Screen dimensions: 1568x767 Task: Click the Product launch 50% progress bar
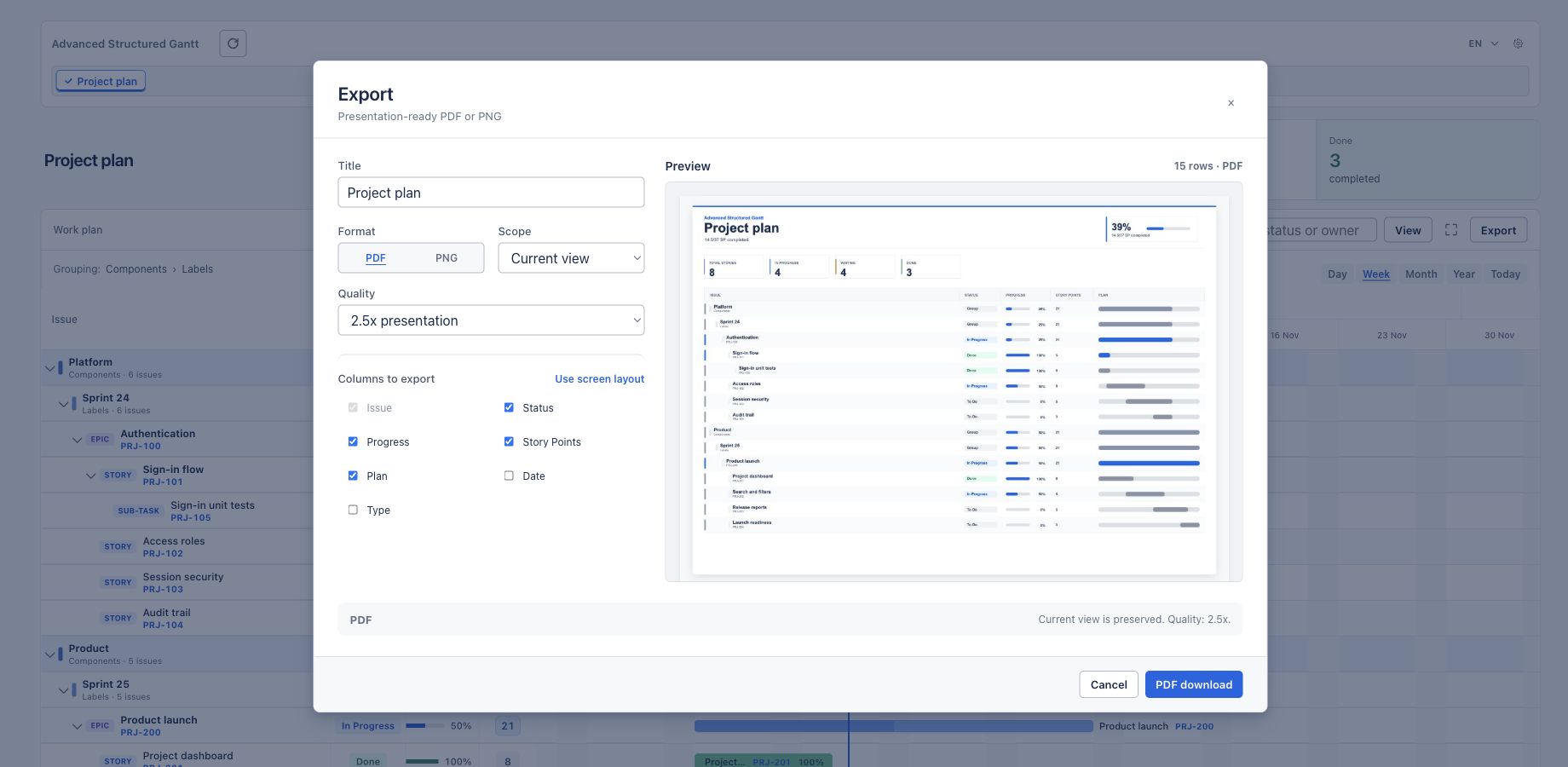[424, 726]
